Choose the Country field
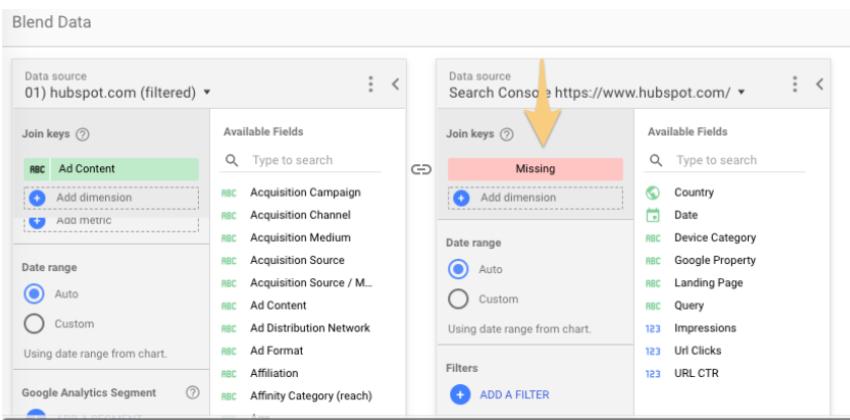 coord(694,192)
